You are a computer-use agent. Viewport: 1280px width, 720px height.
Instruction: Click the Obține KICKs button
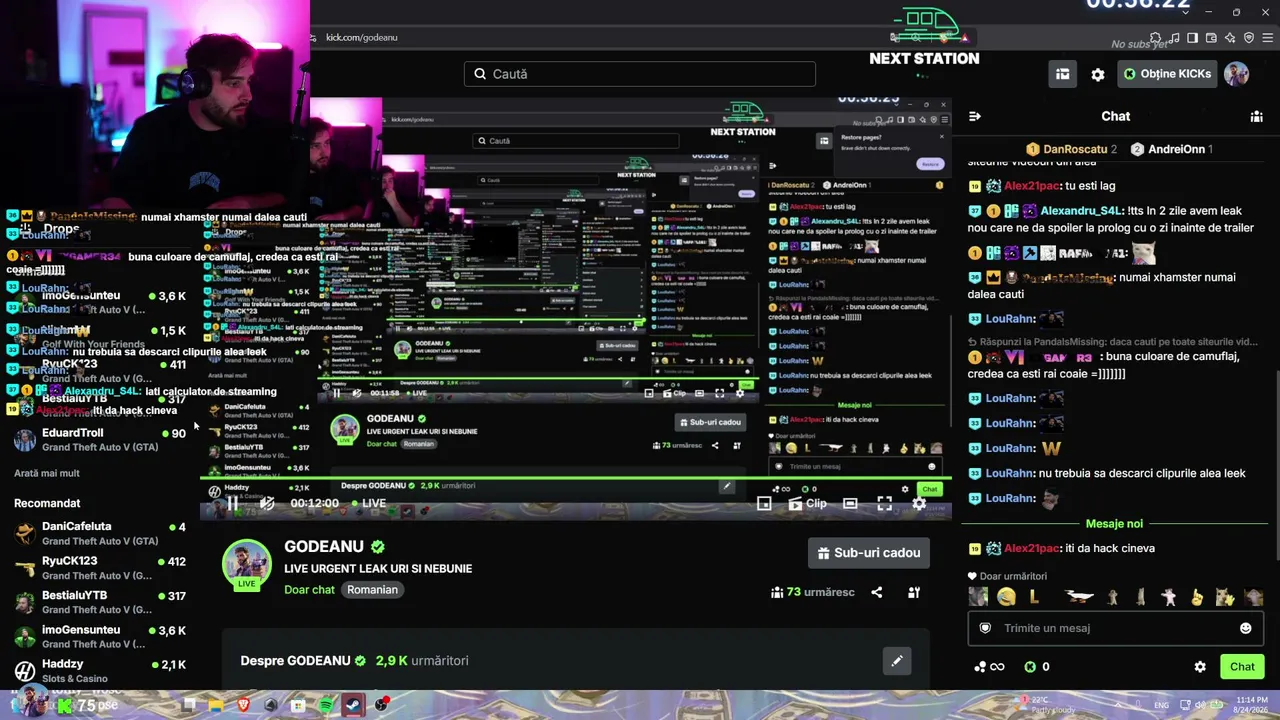coord(1167,74)
